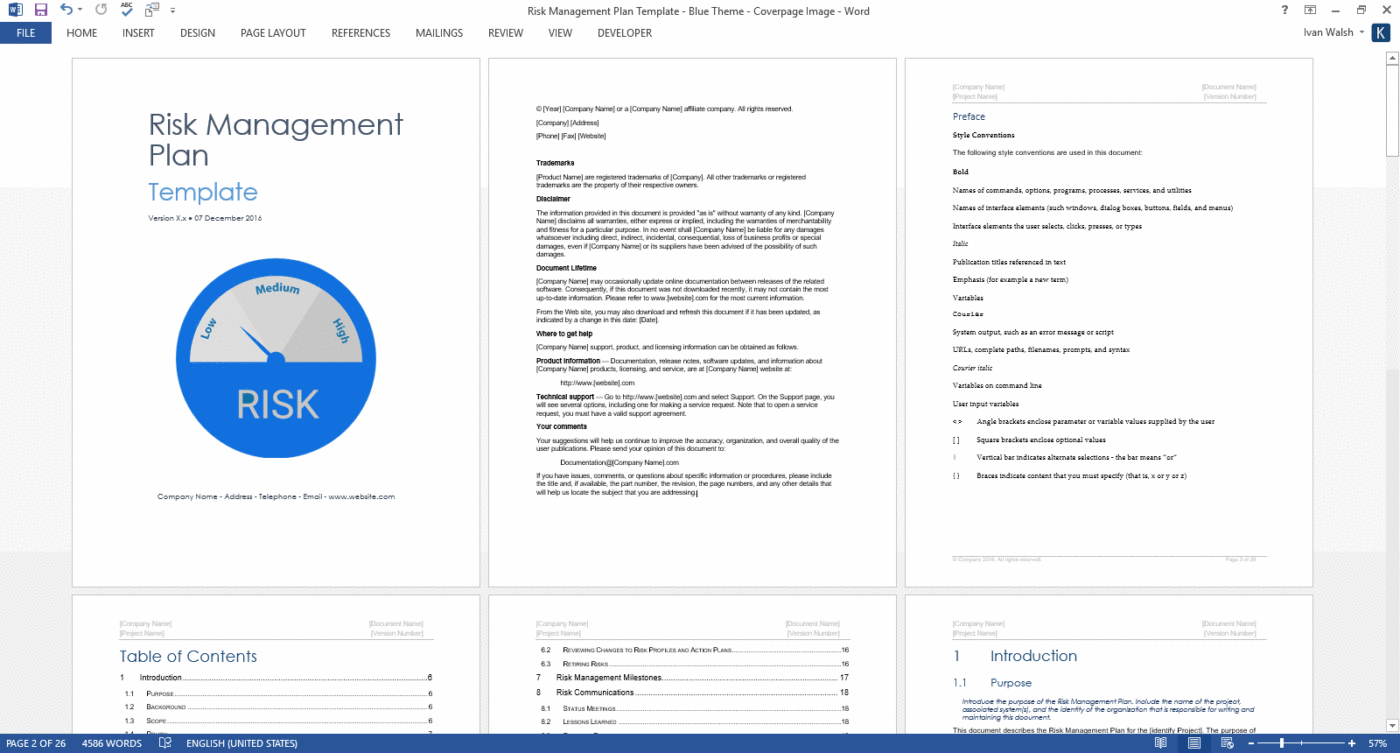1400x753 pixels.
Task: Open the Word application menu dropdown
Action: (15, 9)
